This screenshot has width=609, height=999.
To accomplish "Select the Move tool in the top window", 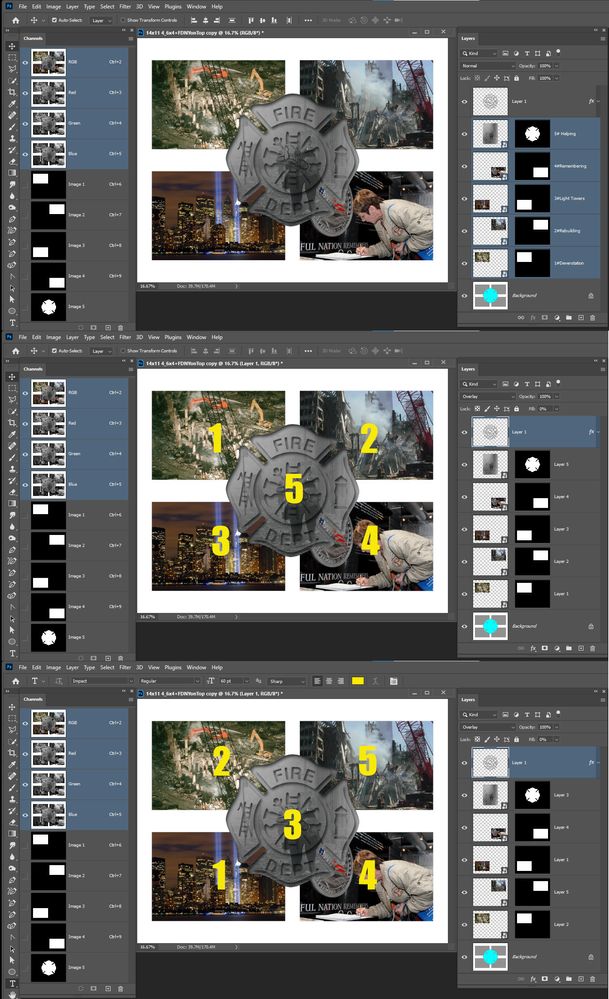I will tap(12, 46).
